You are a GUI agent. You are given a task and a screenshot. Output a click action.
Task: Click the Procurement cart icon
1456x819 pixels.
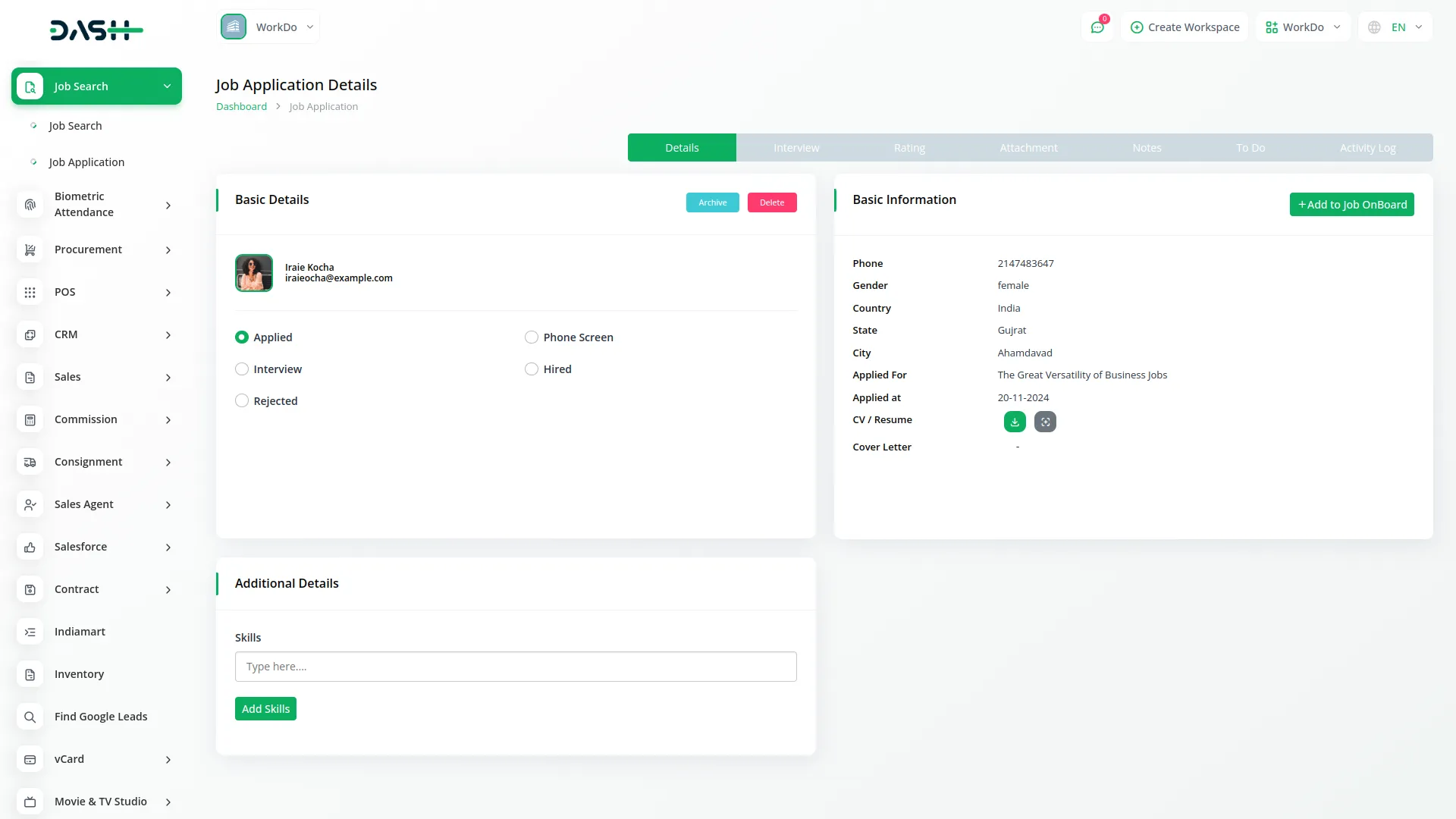30,249
